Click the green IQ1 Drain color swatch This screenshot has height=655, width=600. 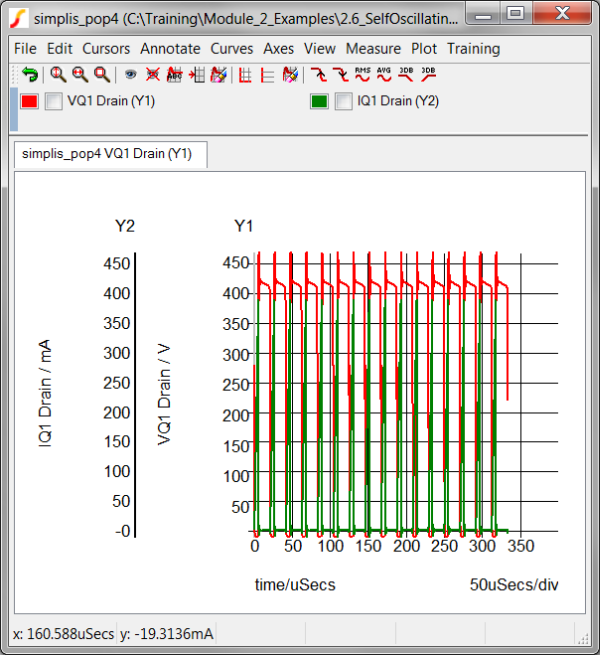(x=319, y=101)
